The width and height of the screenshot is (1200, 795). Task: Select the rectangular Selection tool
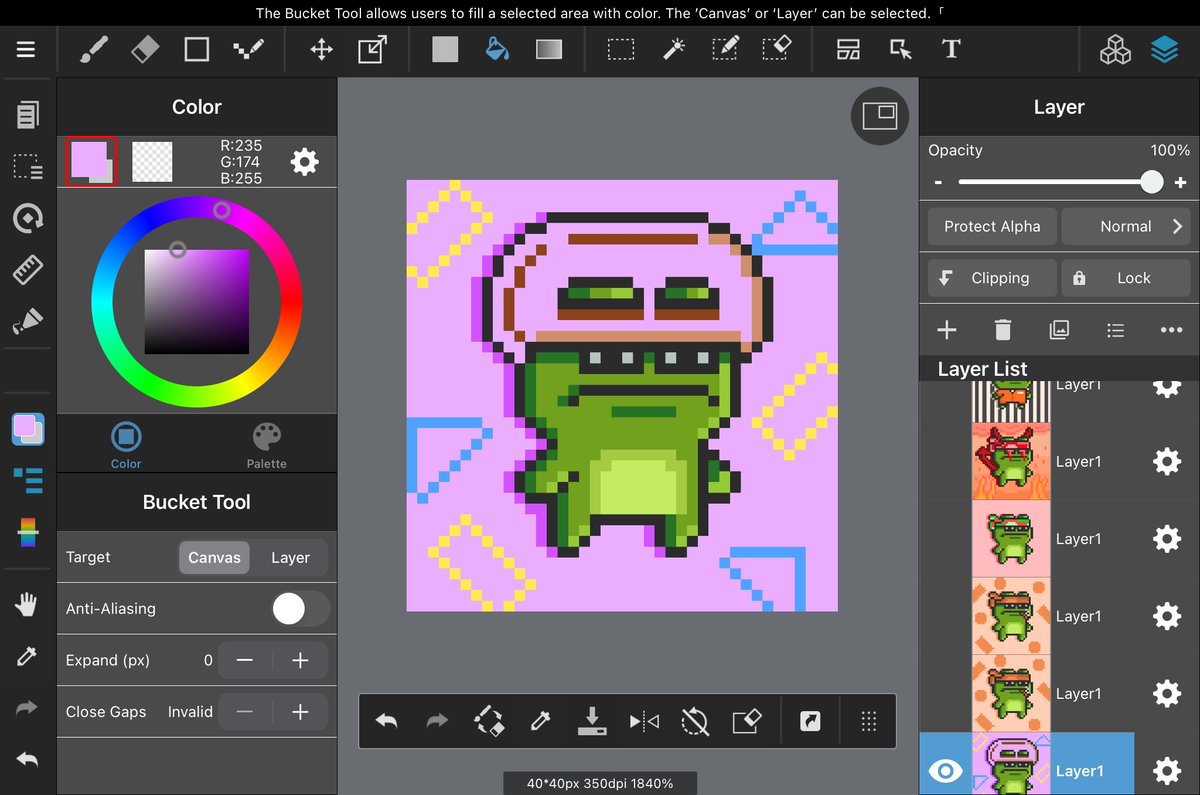[621, 49]
